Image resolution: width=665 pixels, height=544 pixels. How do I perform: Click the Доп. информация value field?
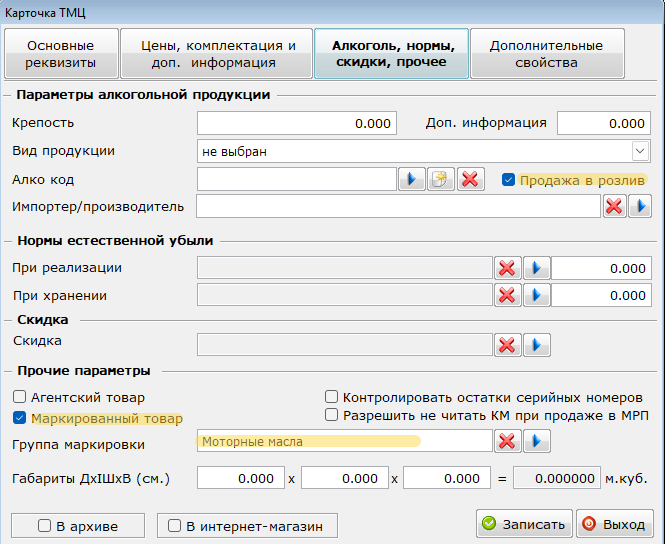tap(604, 123)
